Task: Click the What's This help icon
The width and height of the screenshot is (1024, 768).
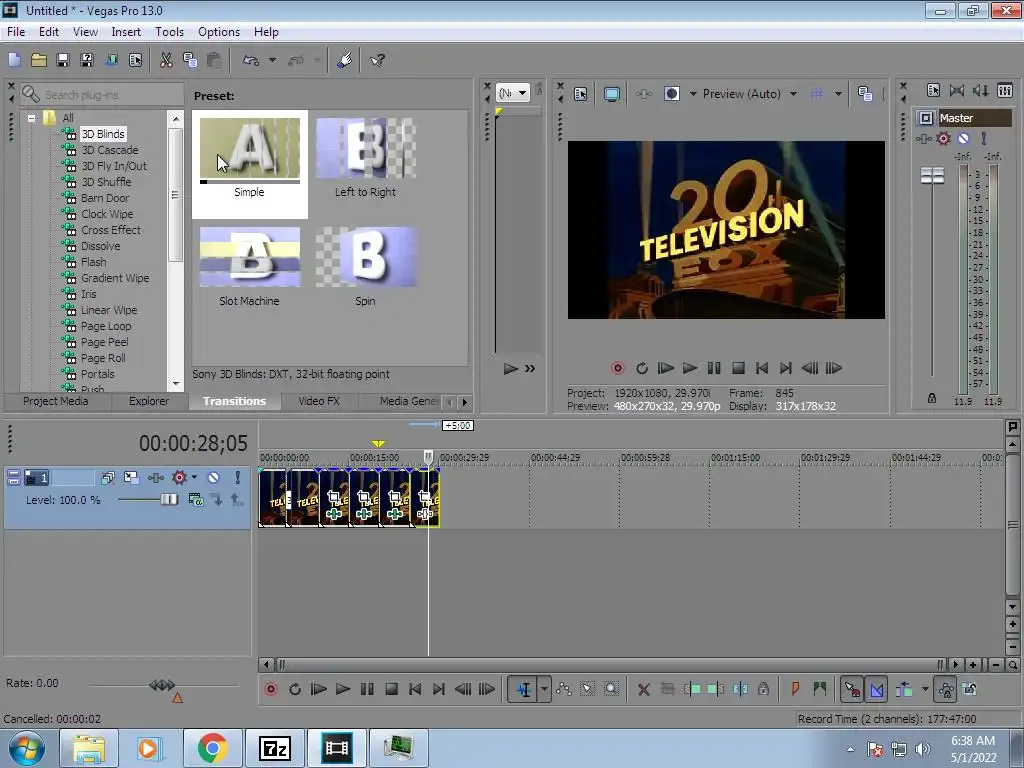Action: (x=377, y=60)
